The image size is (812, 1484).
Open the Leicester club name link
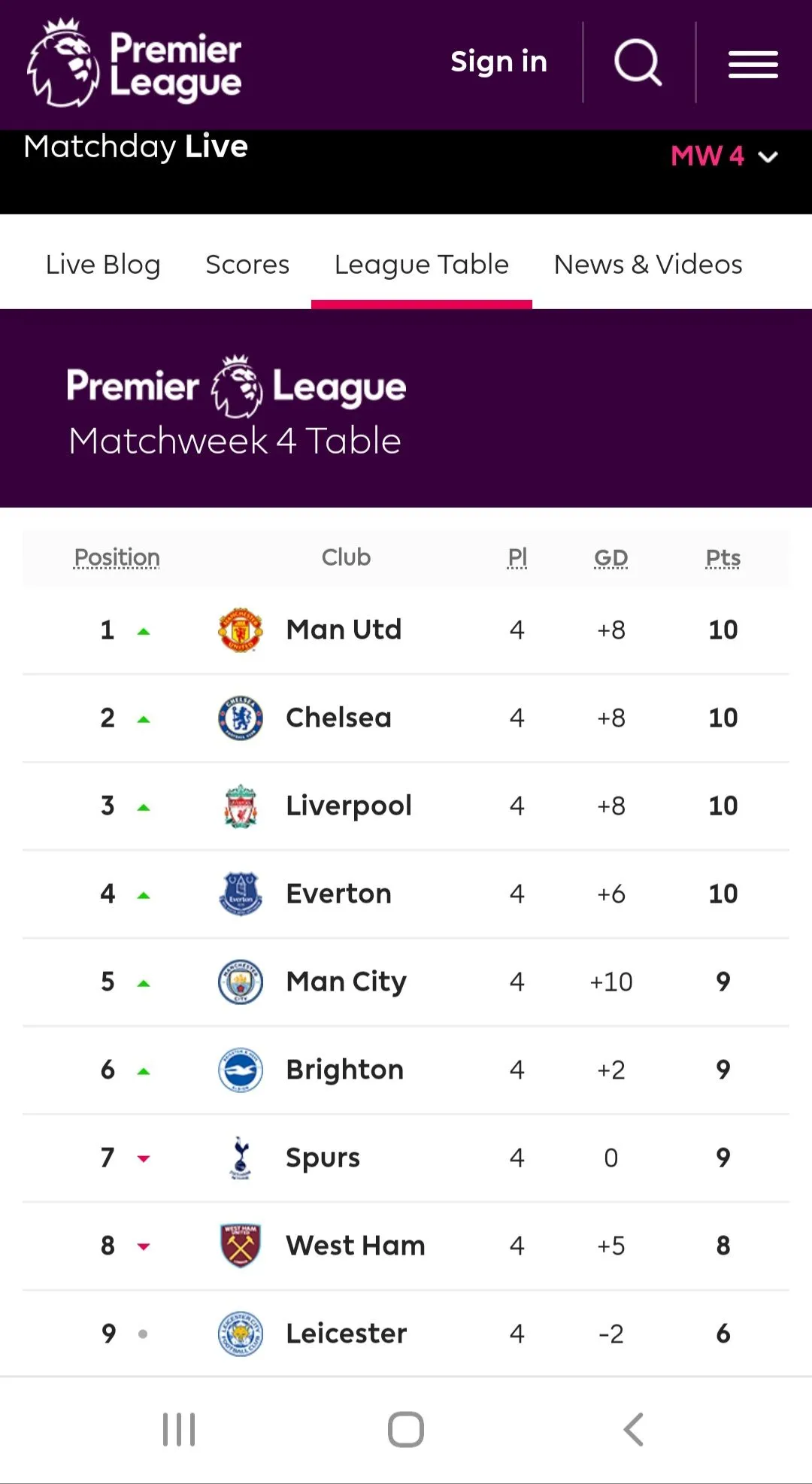coord(347,1334)
